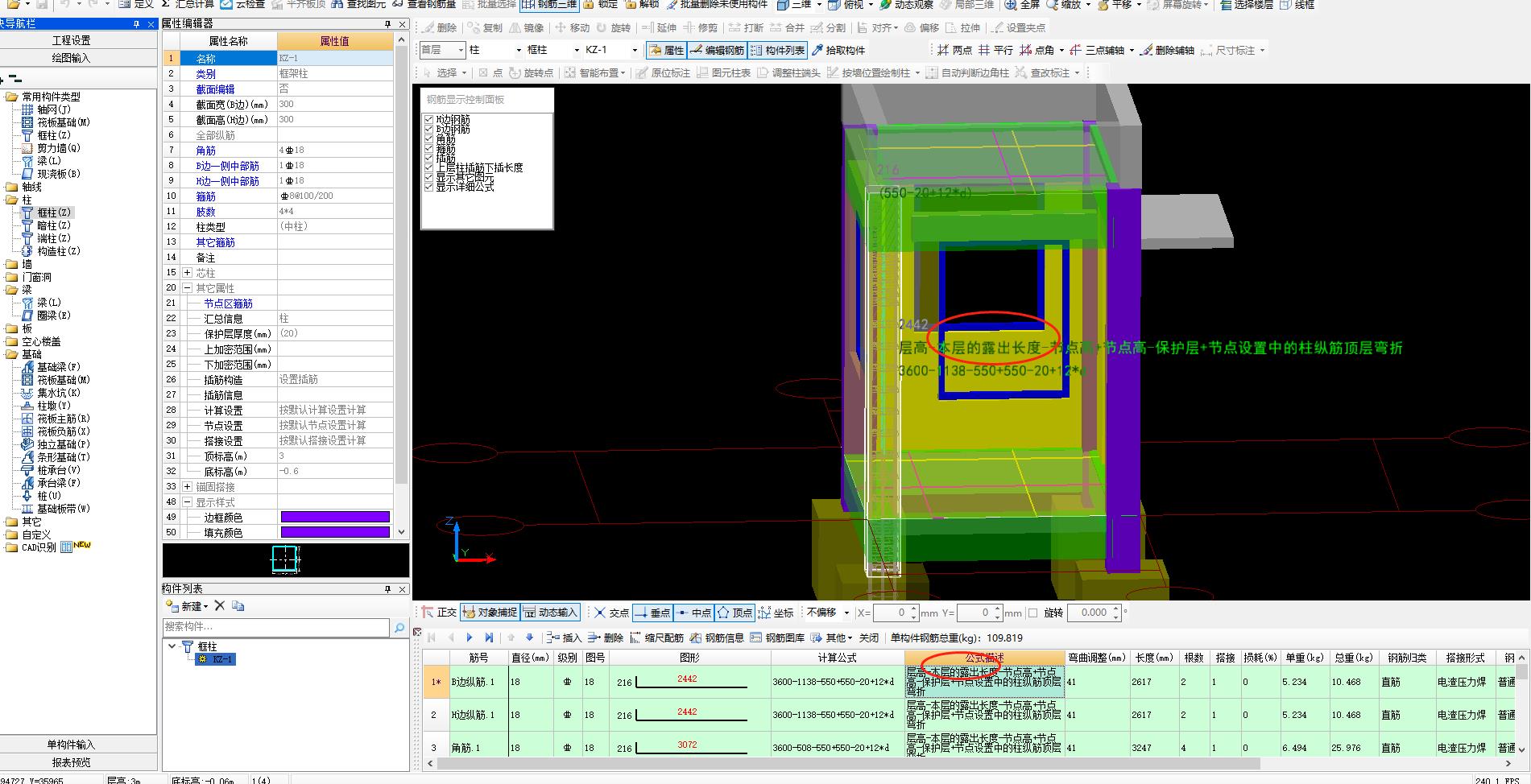Click 插入 insert row in rebar toolbar
This screenshot has width=1531, height=784.
point(564,638)
